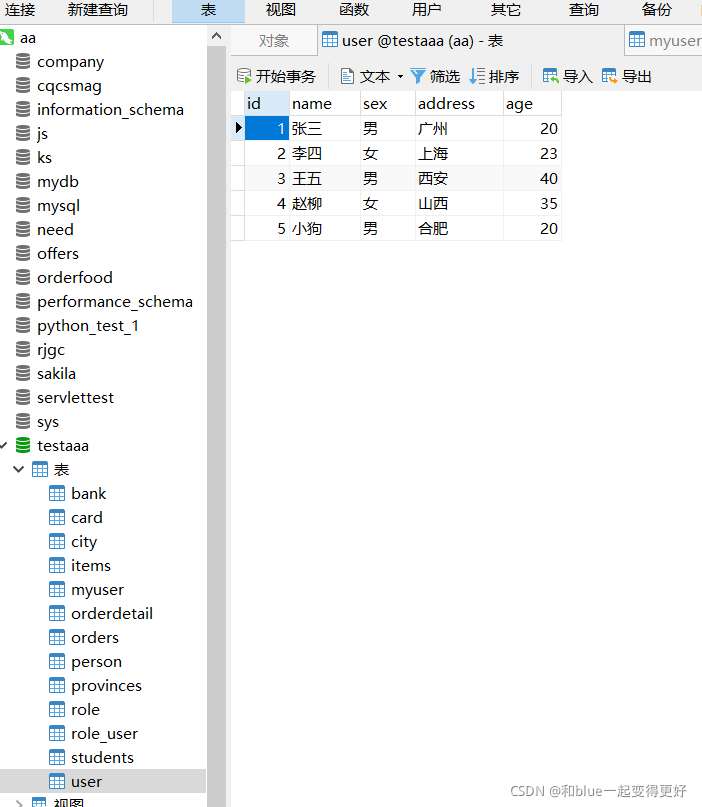Viewport: 702px width, 807px height.
Task: Open the 连接 (Connection) toolbar item
Action: 20,10
